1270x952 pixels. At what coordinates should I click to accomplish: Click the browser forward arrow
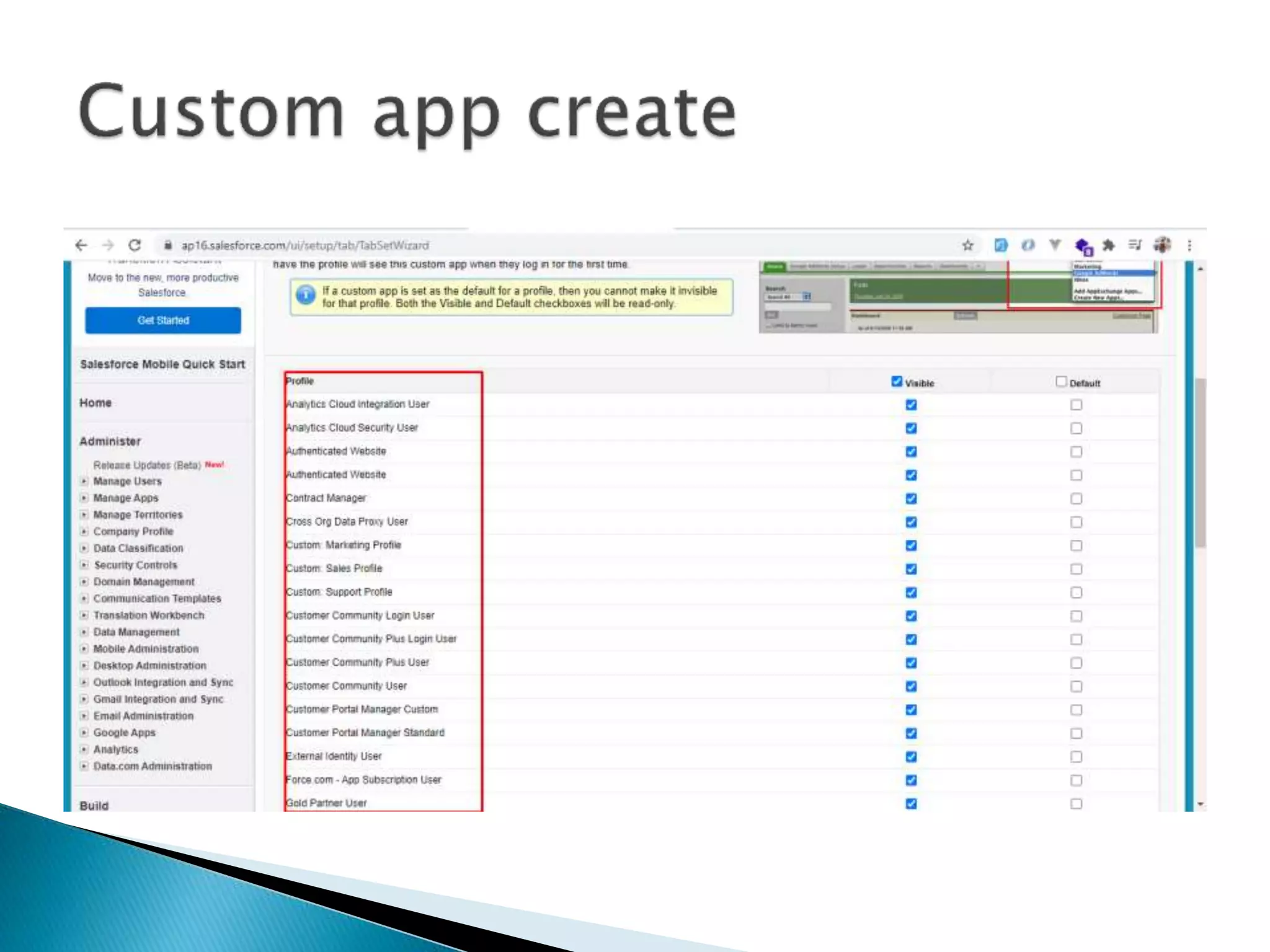point(108,245)
